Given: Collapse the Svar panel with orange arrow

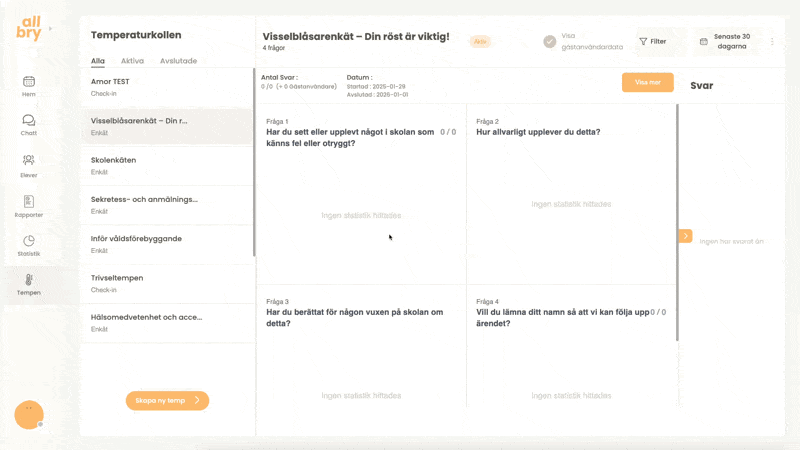Looking at the screenshot, I should tap(685, 236).
